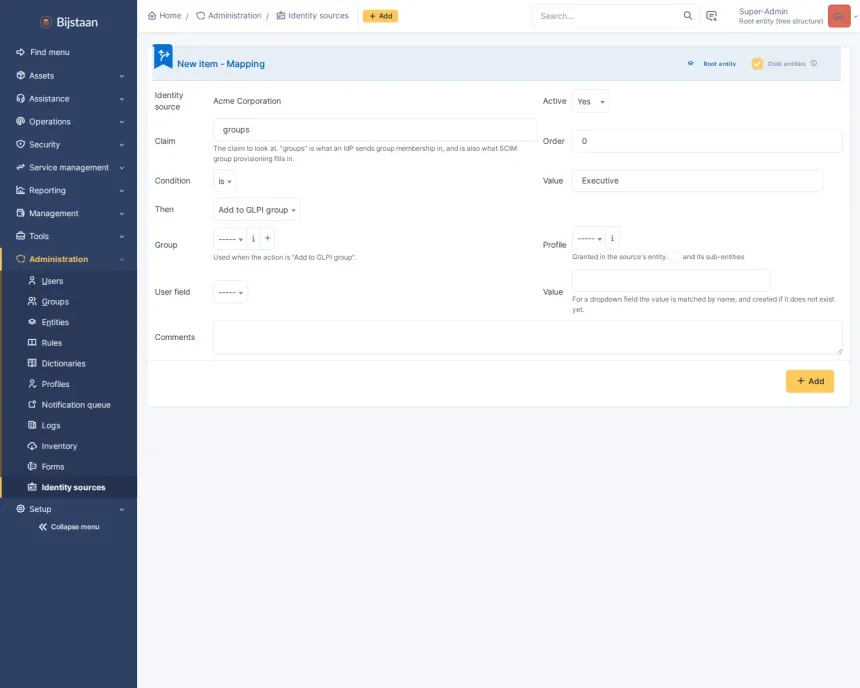Image resolution: width=860 pixels, height=688 pixels.
Task: Open the User field dropdown
Action: (230, 292)
